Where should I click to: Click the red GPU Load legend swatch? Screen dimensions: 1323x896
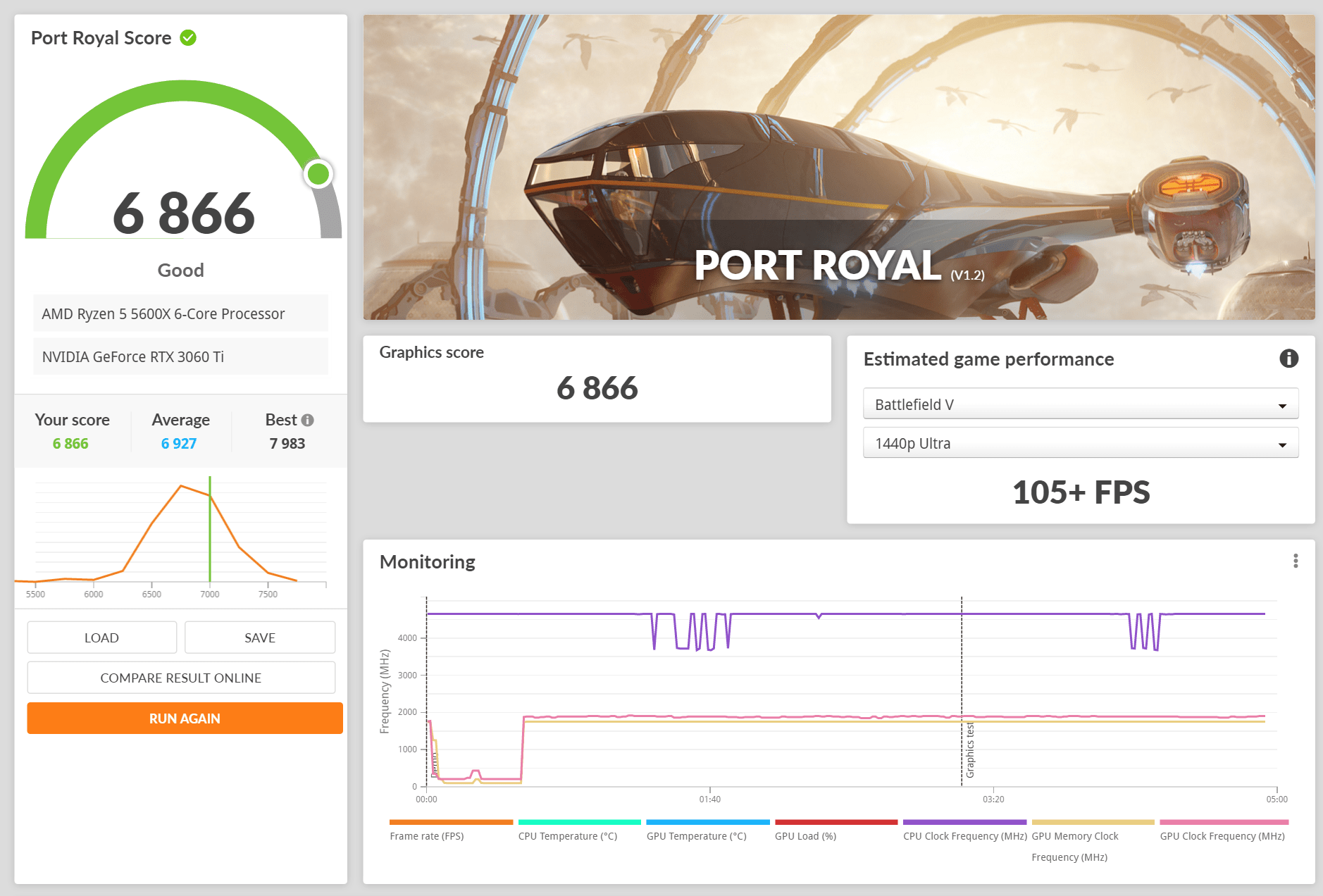pyautogui.click(x=836, y=822)
